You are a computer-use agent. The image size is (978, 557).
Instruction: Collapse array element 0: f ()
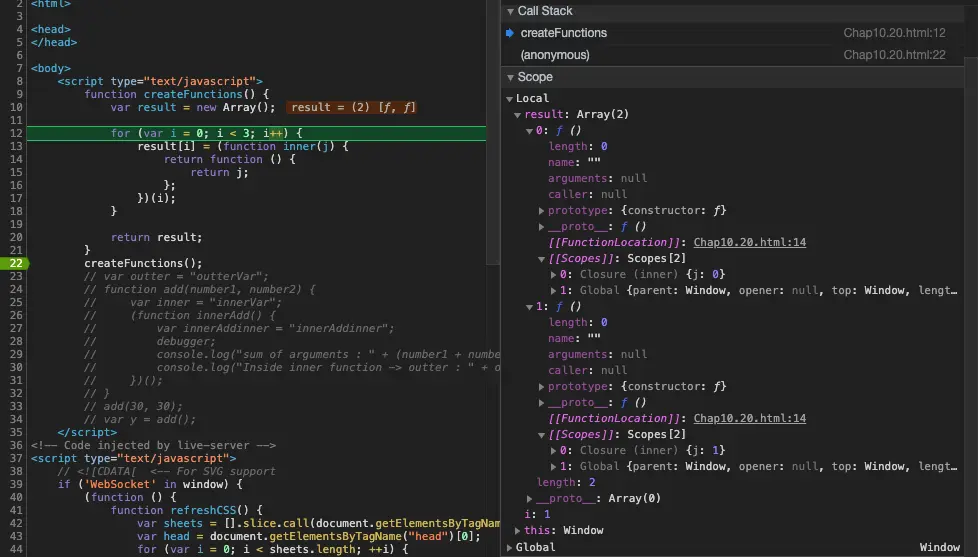click(x=529, y=131)
